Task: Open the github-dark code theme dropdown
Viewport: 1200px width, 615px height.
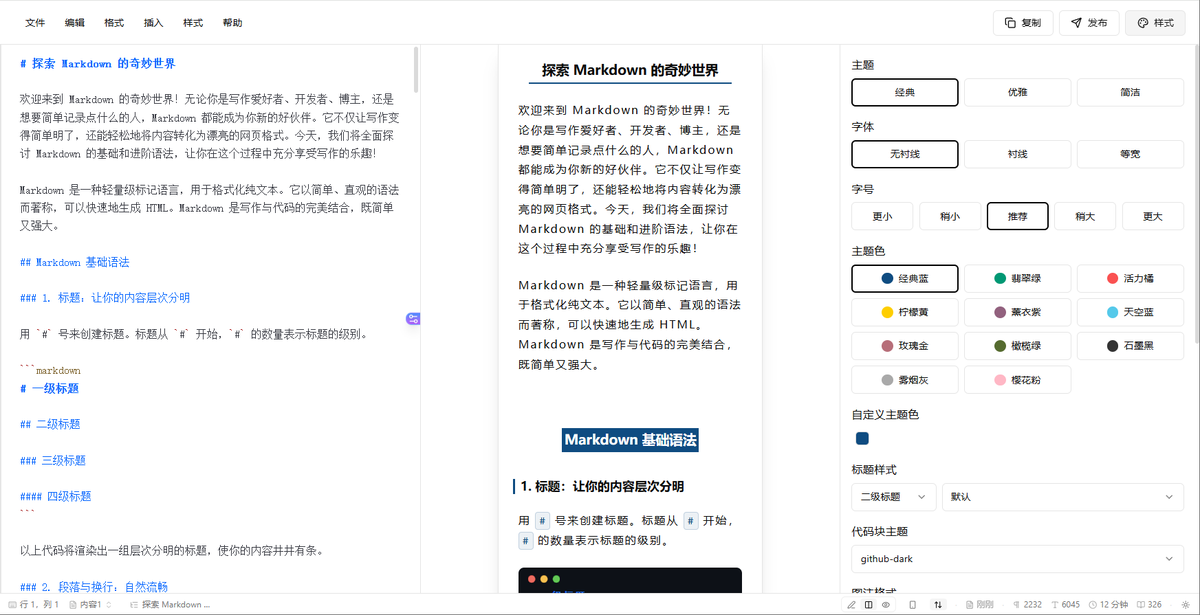Action: (x=1018, y=559)
